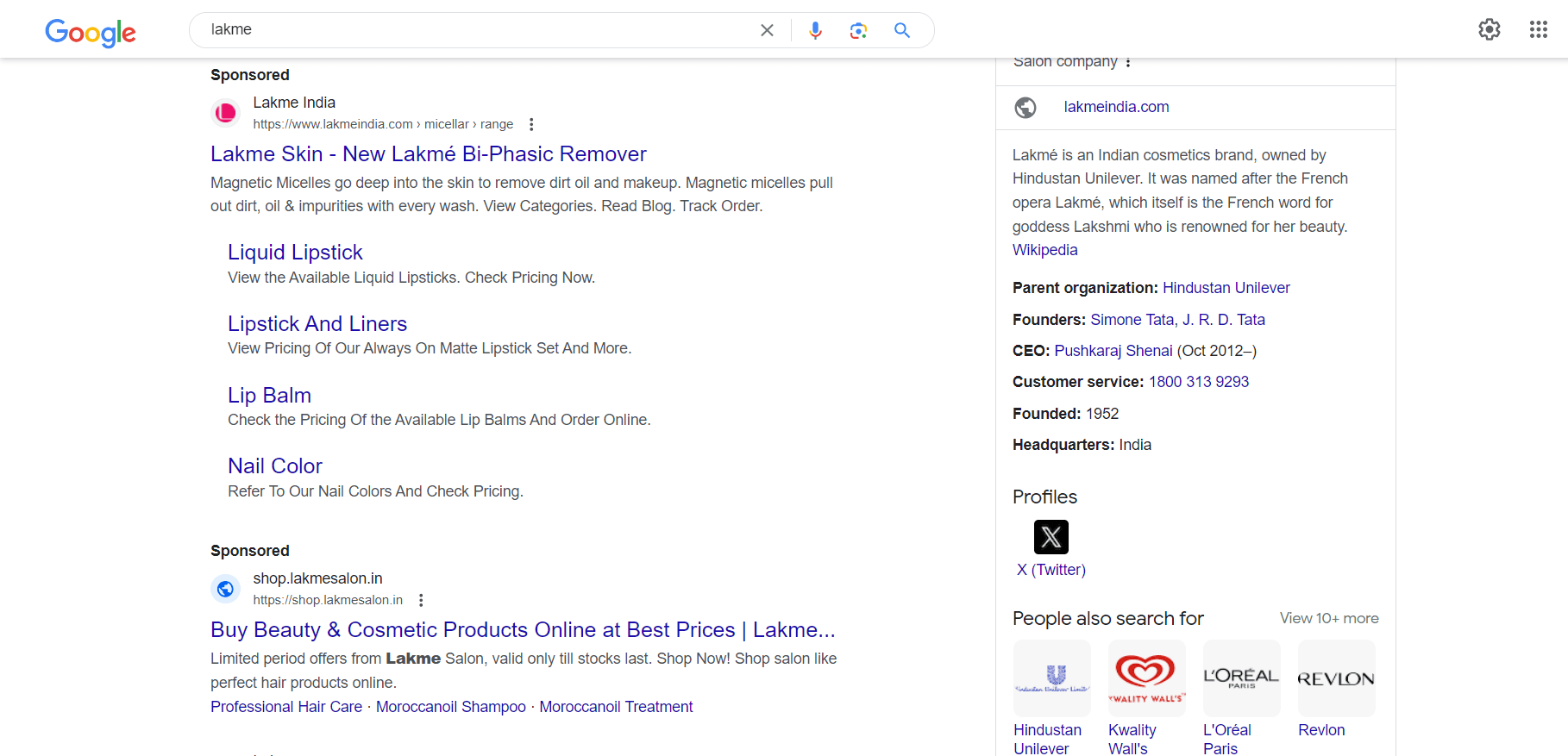Viewport: 1568px width, 756px height.
Task: Click Hindustan Unilever parent organization link
Action: tap(1226, 288)
